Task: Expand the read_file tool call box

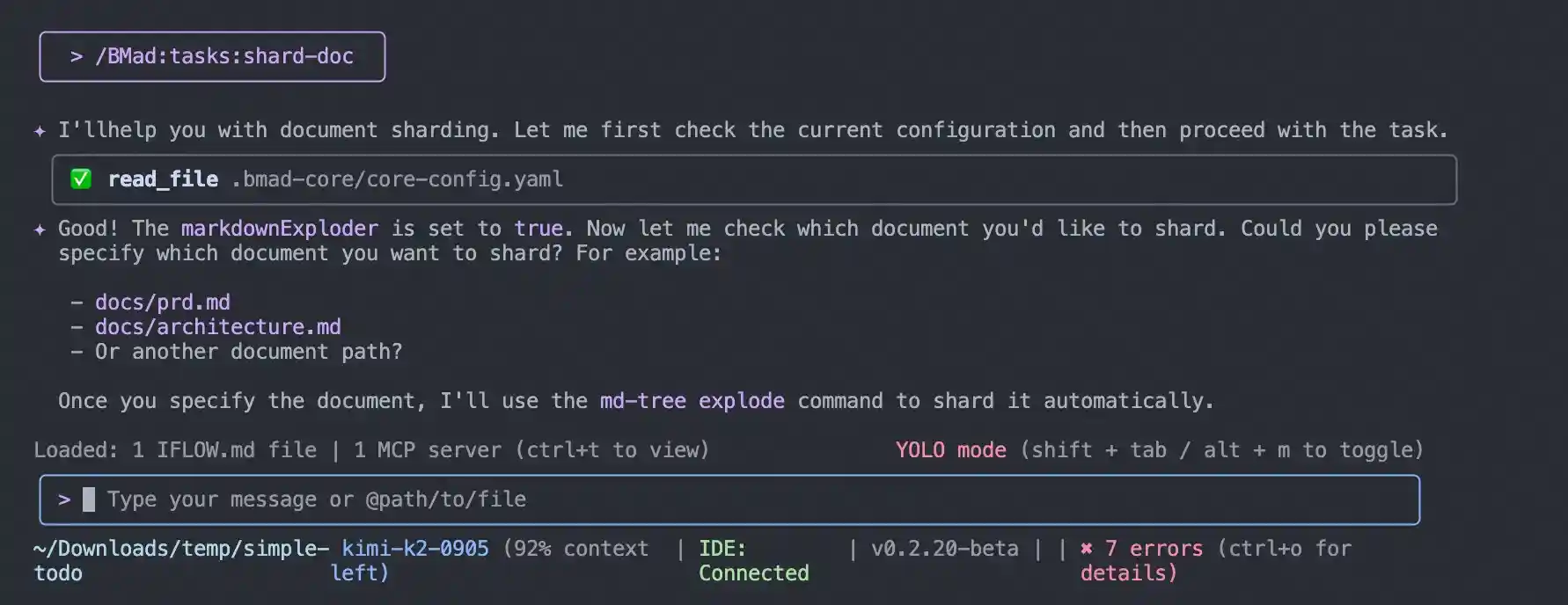Action: [x=753, y=179]
